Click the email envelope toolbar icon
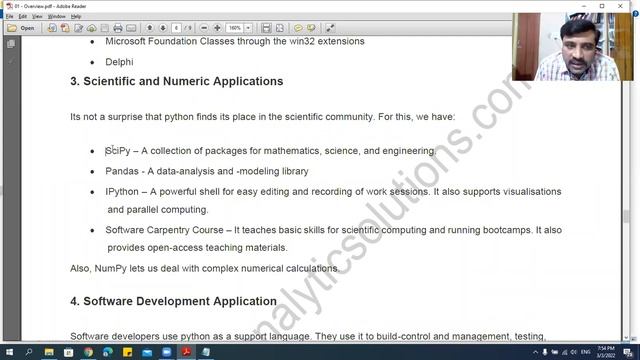This screenshot has width=640, height=360. pos(131,28)
